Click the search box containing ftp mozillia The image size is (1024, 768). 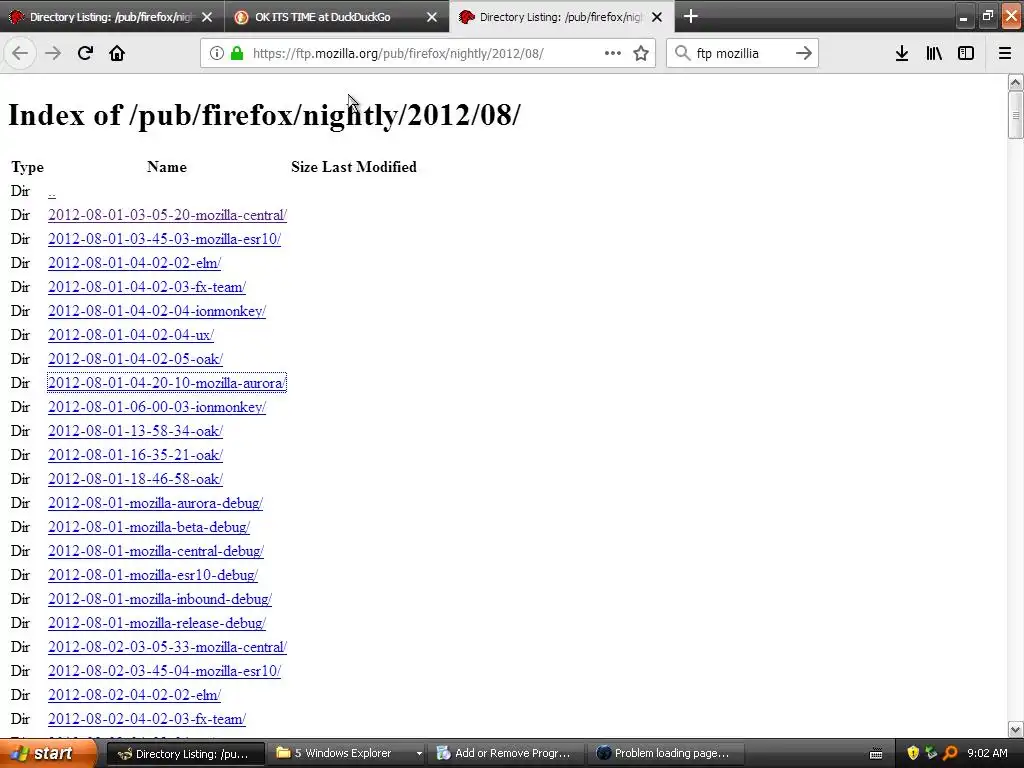pyautogui.click(x=741, y=54)
